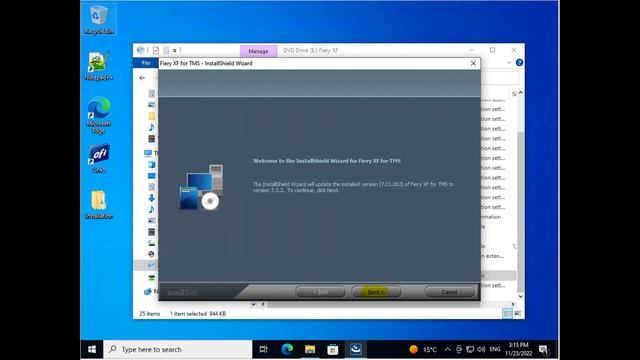Select the Notepad++ desktop shortcut
The image size is (640, 360).
99,66
